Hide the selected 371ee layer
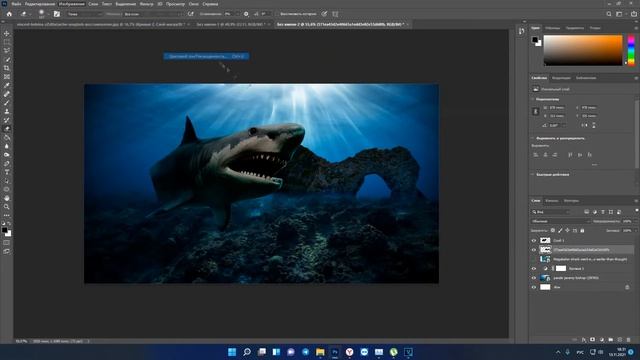Image resolution: width=640 pixels, height=360 pixels. 533,250
